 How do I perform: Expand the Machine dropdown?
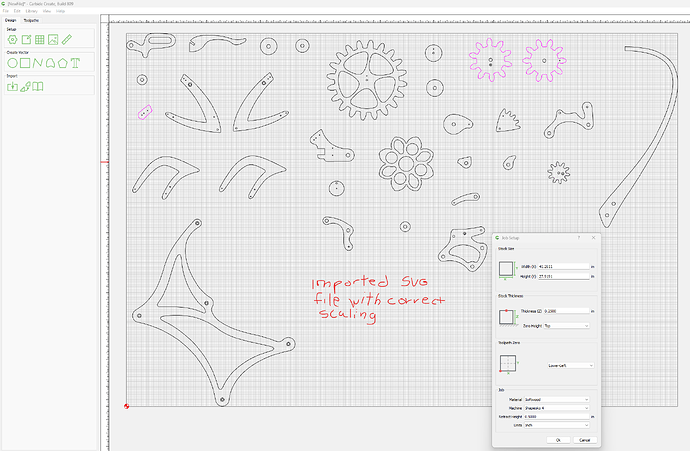[556, 408]
